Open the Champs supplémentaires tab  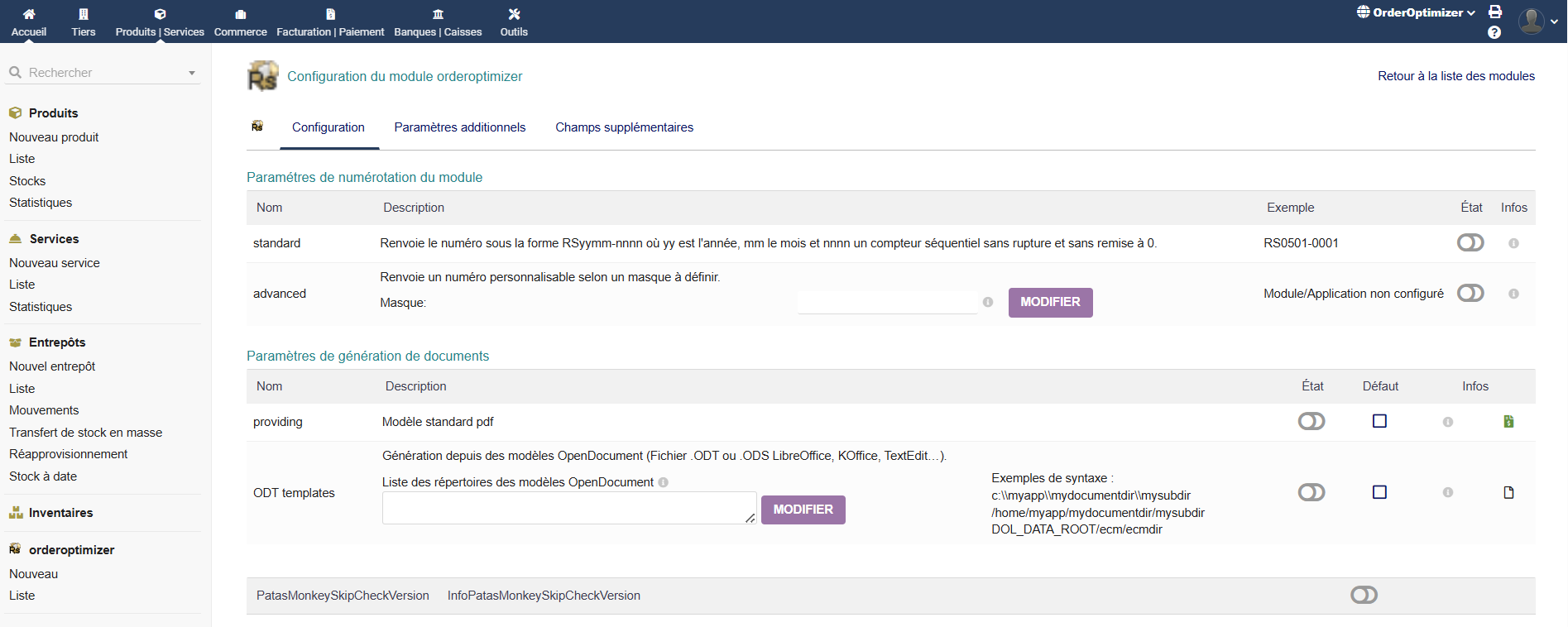[x=624, y=127]
